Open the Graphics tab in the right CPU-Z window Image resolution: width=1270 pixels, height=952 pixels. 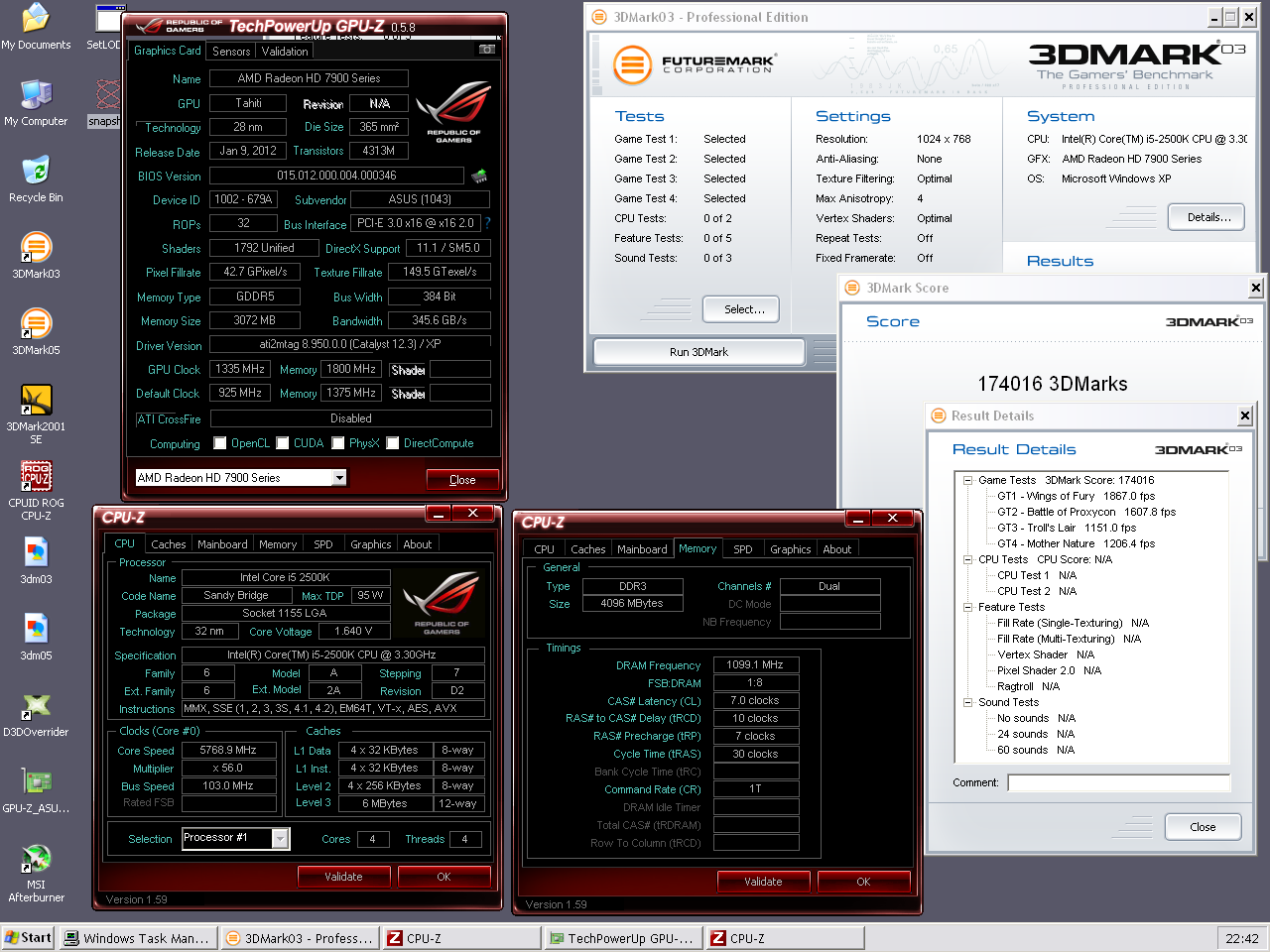(x=791, y=549)
